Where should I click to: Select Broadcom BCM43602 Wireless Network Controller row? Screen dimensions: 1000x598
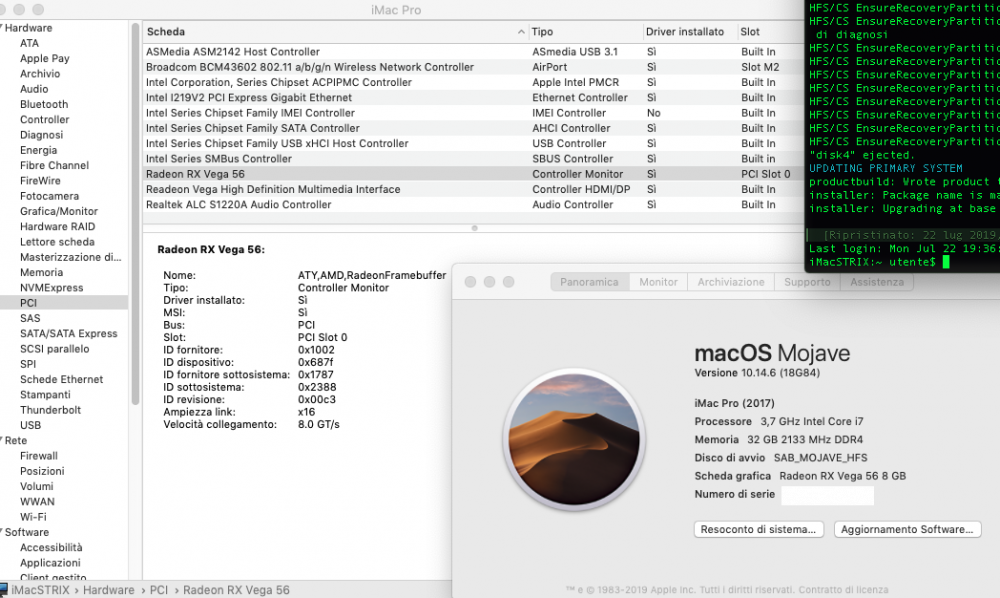click(x=473, y=68)
